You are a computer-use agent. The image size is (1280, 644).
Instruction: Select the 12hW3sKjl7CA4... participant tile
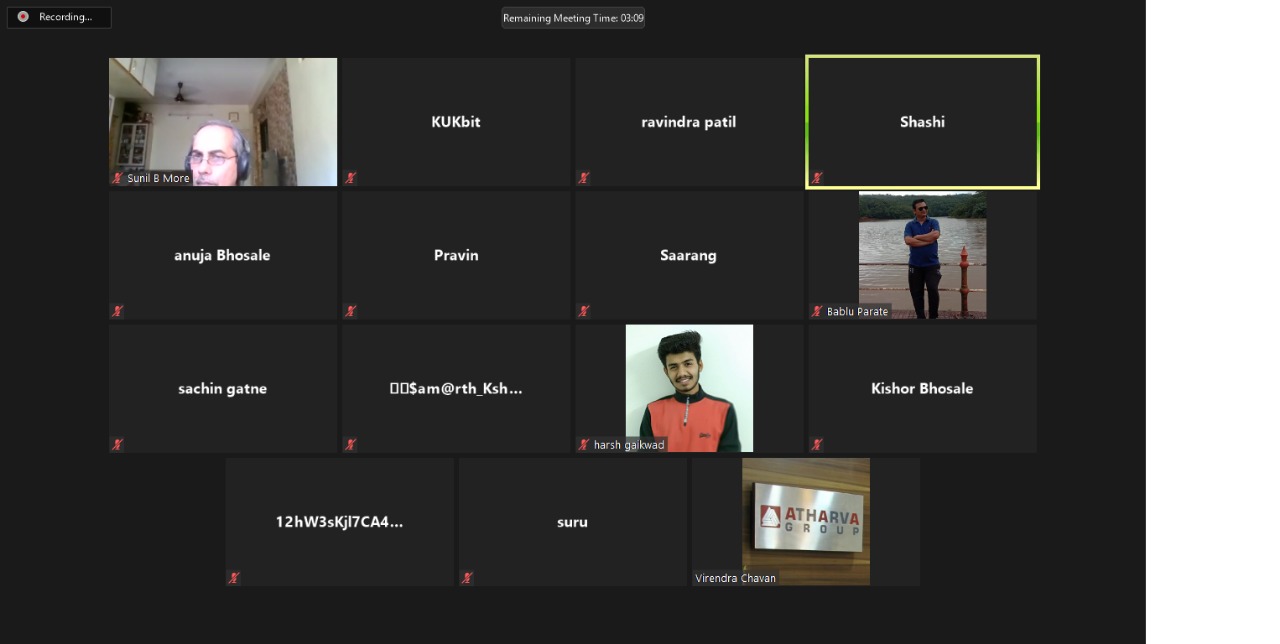coord(340,521)
